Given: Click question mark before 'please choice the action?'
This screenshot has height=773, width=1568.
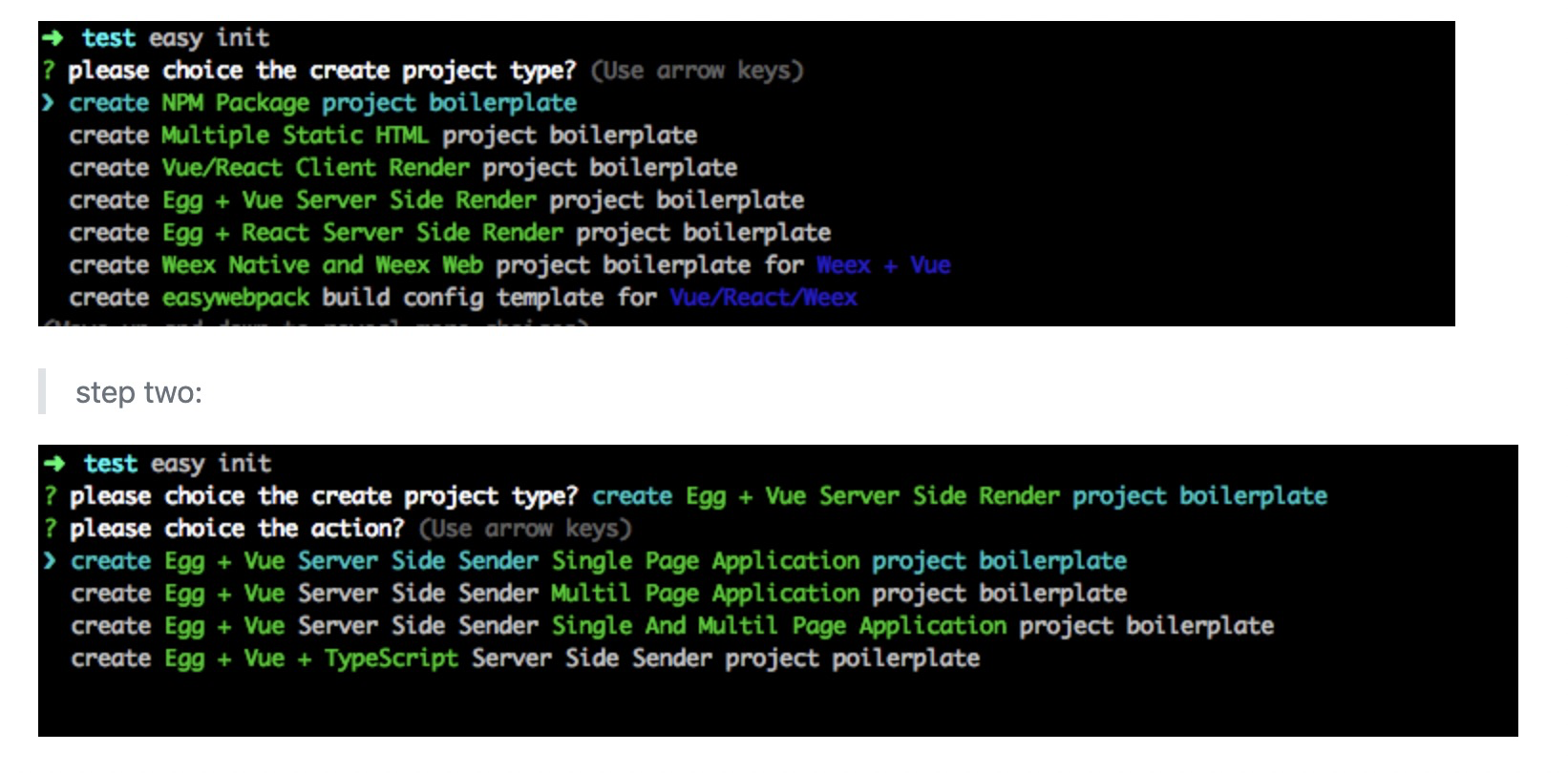Looking at the screenshot, I should (51, 529).
